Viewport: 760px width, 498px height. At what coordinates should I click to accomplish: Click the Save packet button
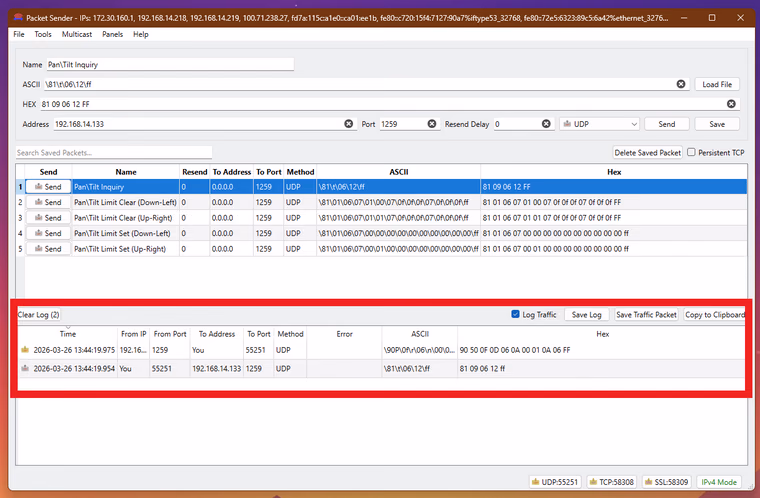click(717, 124)
